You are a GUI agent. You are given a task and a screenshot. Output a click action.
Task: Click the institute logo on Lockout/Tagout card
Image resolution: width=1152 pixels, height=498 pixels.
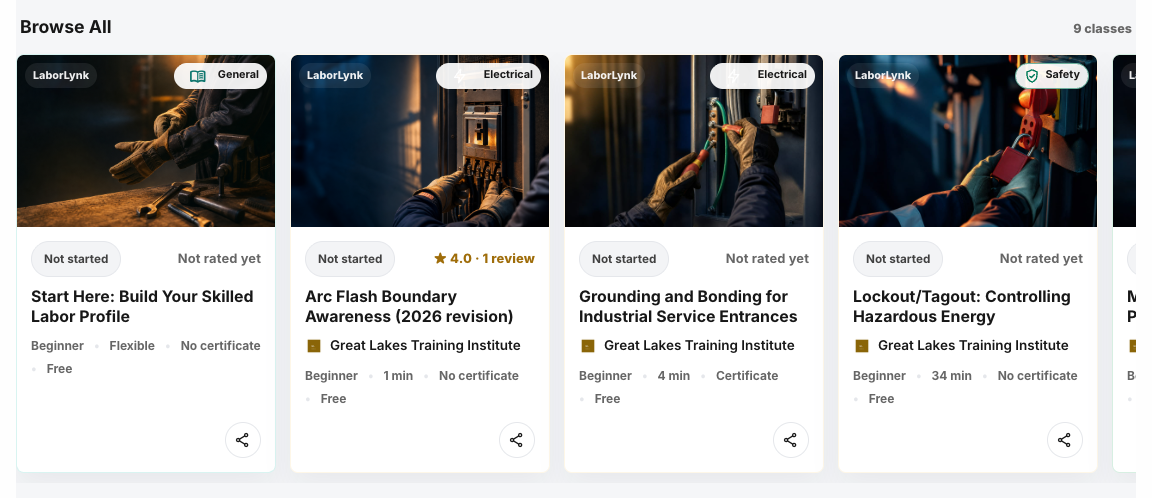(862, 346)
